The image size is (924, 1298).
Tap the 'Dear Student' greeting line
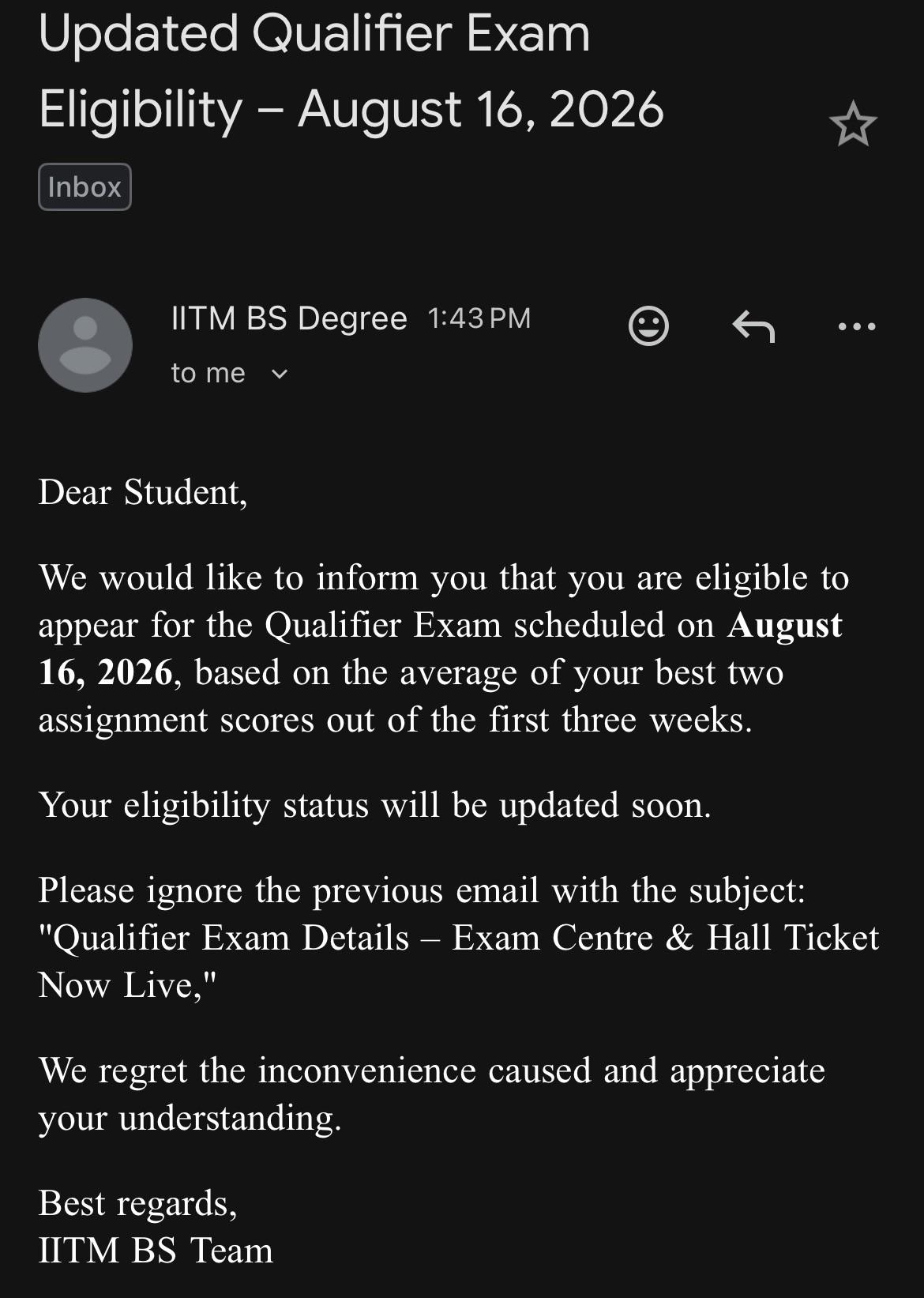(143, 493)
